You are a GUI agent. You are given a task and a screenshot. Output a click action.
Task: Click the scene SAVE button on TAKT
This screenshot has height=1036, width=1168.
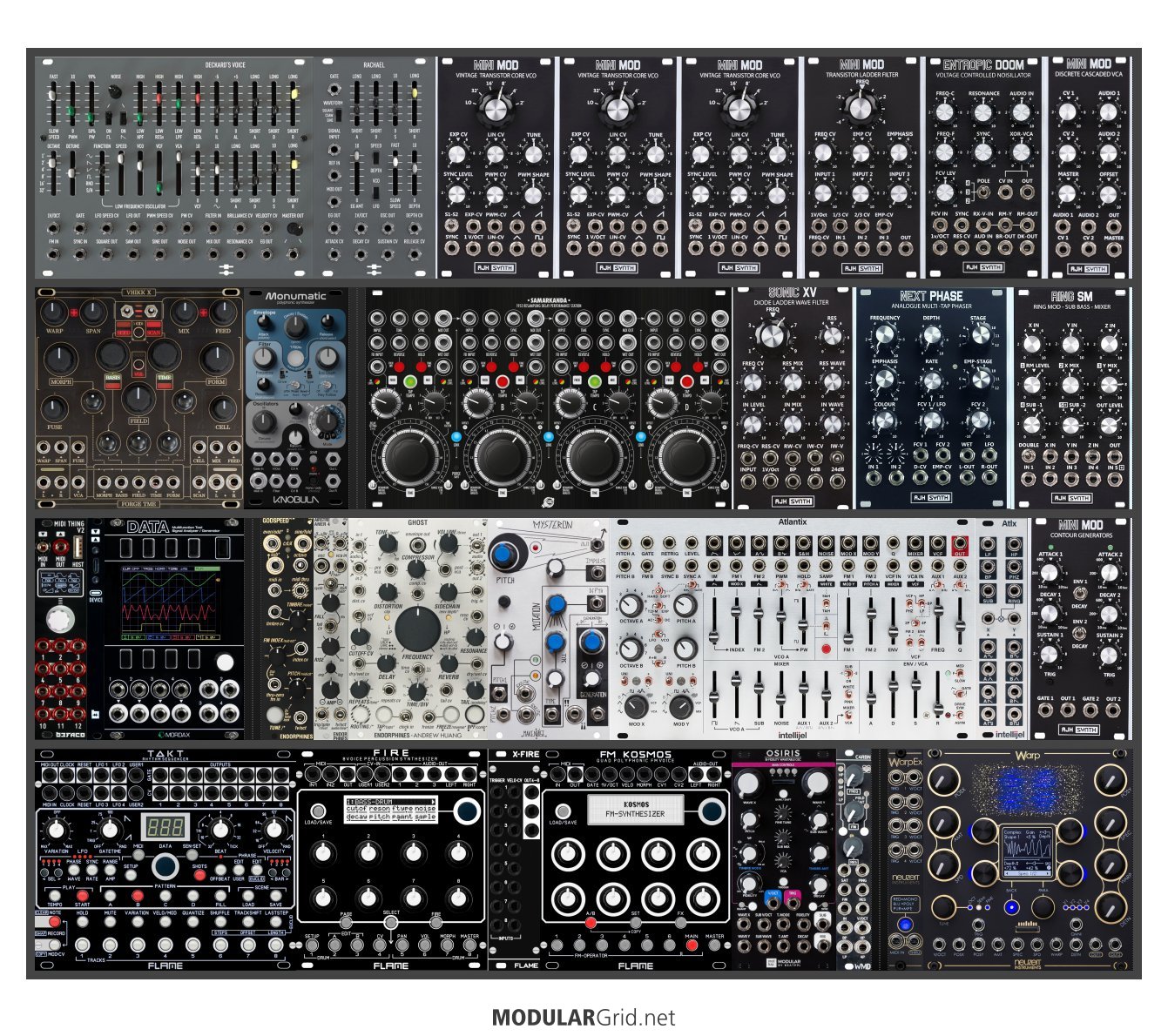click(276, 896)
